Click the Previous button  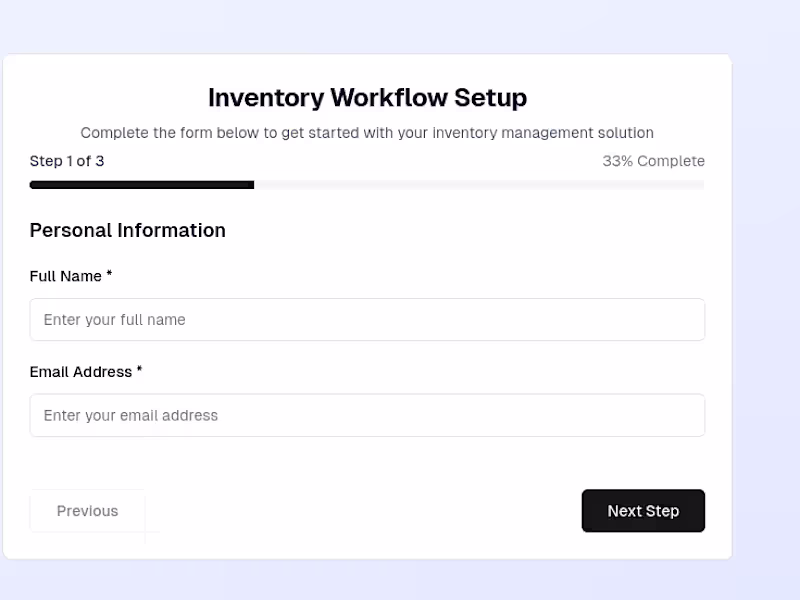[87, 511]
